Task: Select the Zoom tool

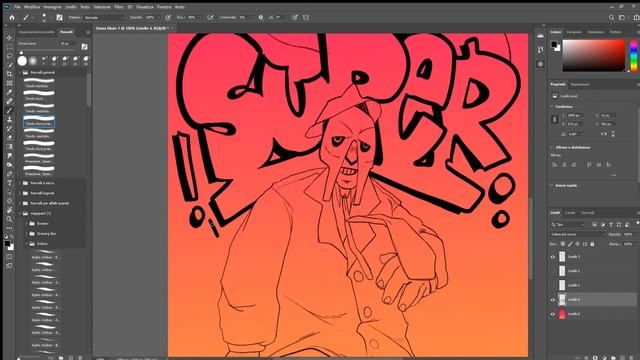Action: coord(9,219)
